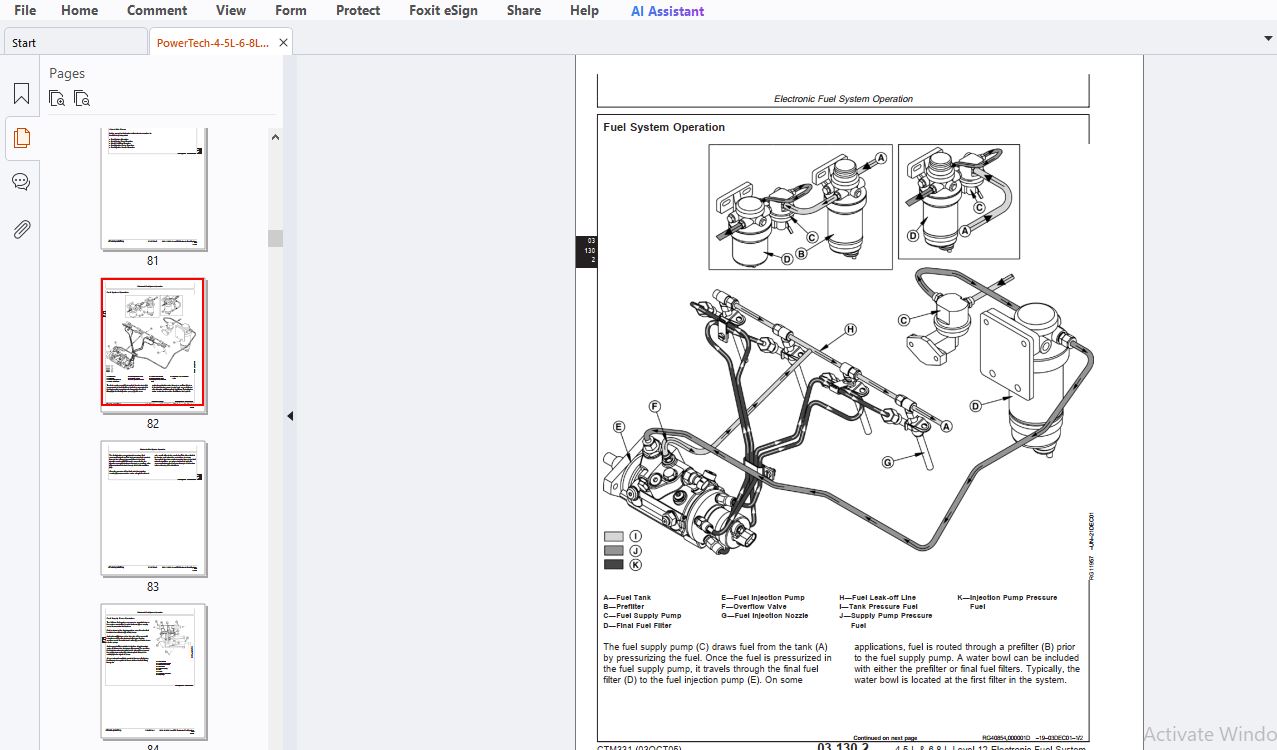Click legend entry "C—Fuel Supply Pump"
Viewport: 1277px width, 750px height.
click(642, 616)
